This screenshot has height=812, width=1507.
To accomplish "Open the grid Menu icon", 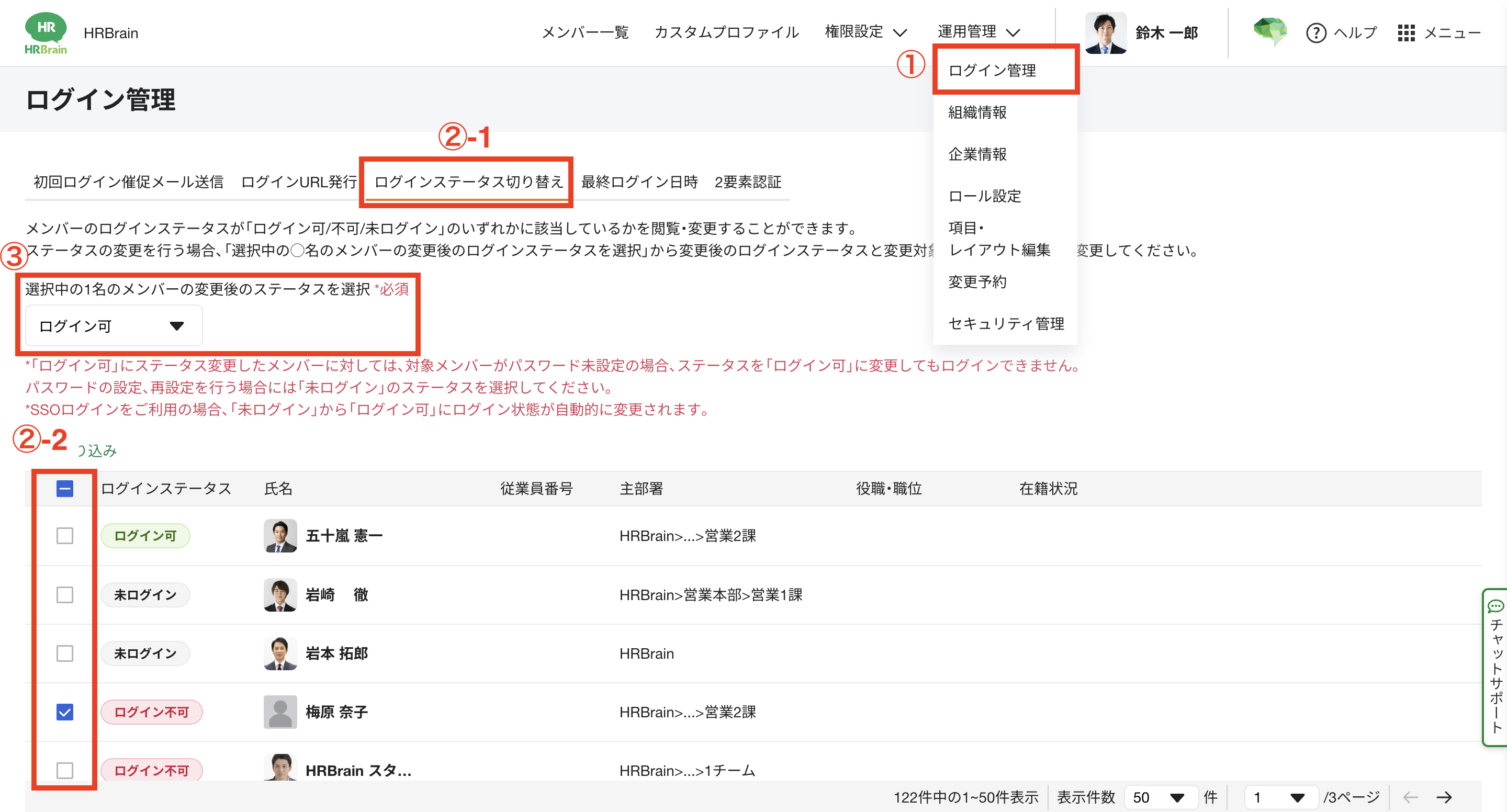I will click(1406, 33).
